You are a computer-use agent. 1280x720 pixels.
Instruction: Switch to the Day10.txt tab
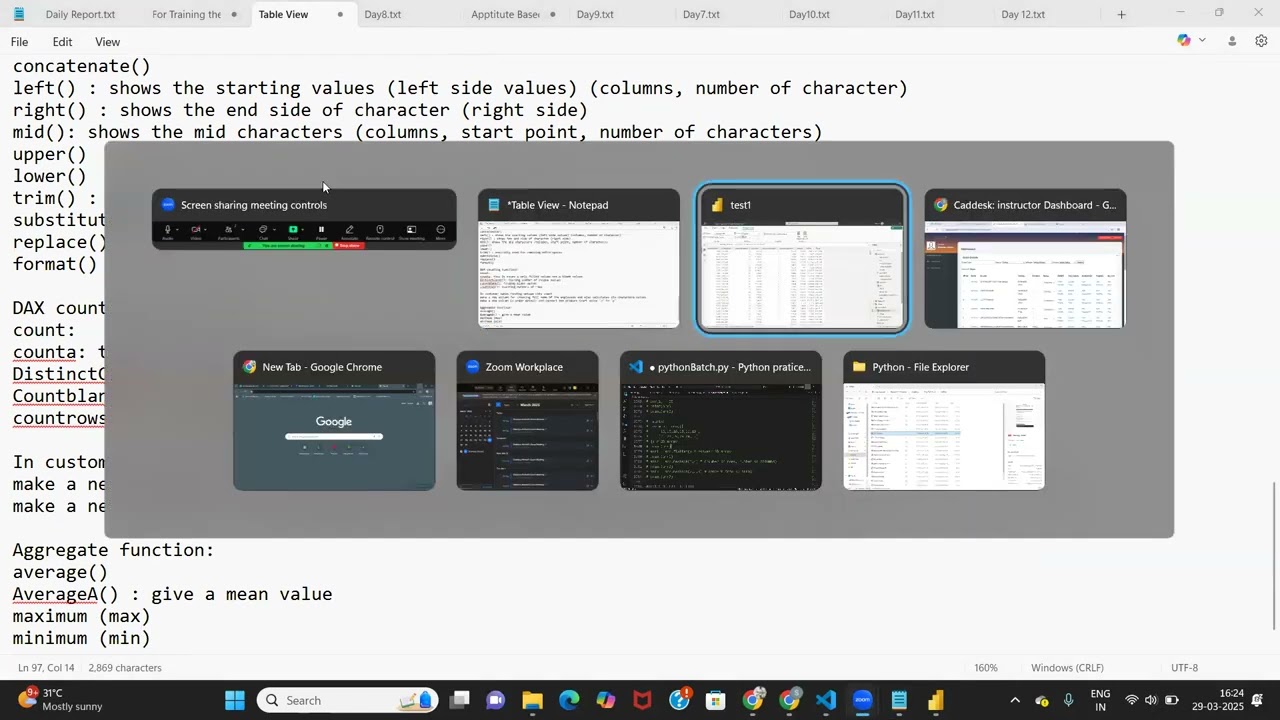(x=809, y=14)
